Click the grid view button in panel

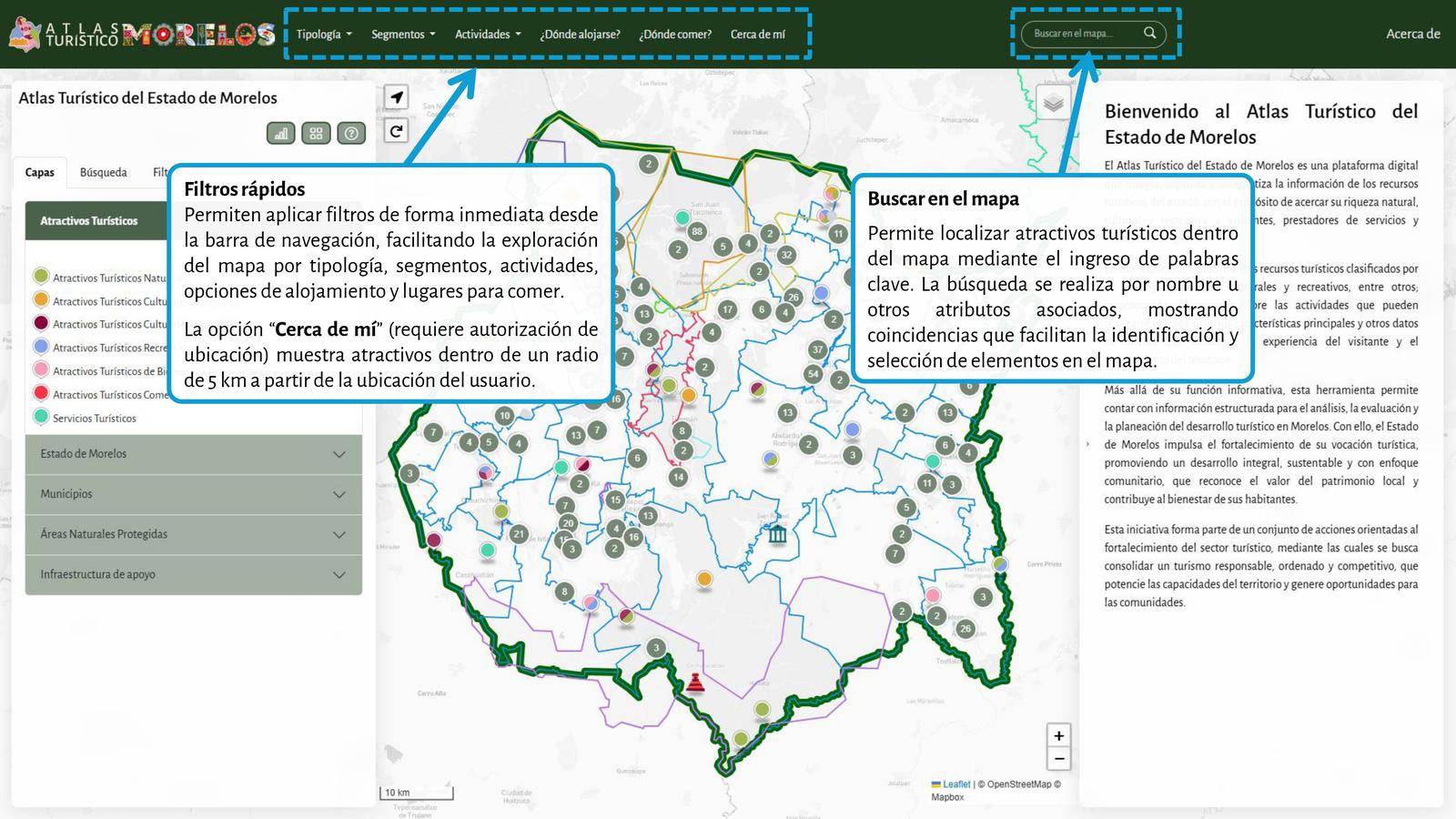click(316, 134)
